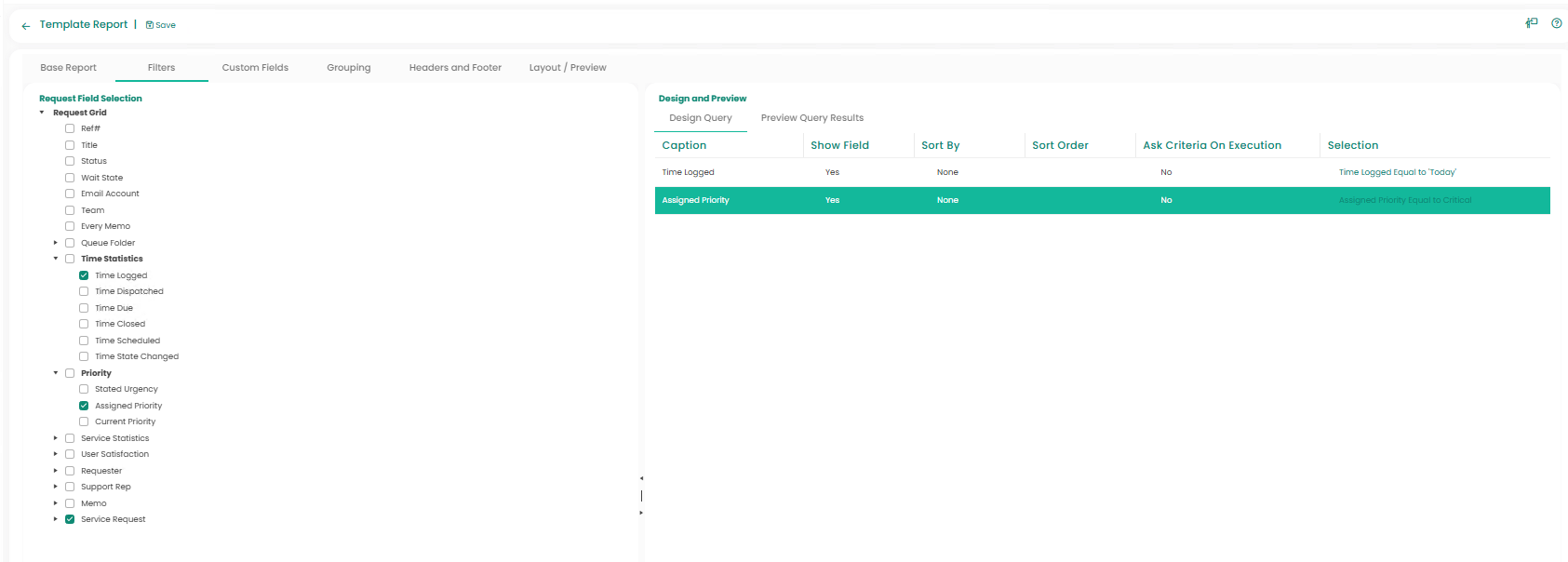Switch to the Grouping tab
The height and width of the screenshot is (562, 1568).
pos(348,68)
